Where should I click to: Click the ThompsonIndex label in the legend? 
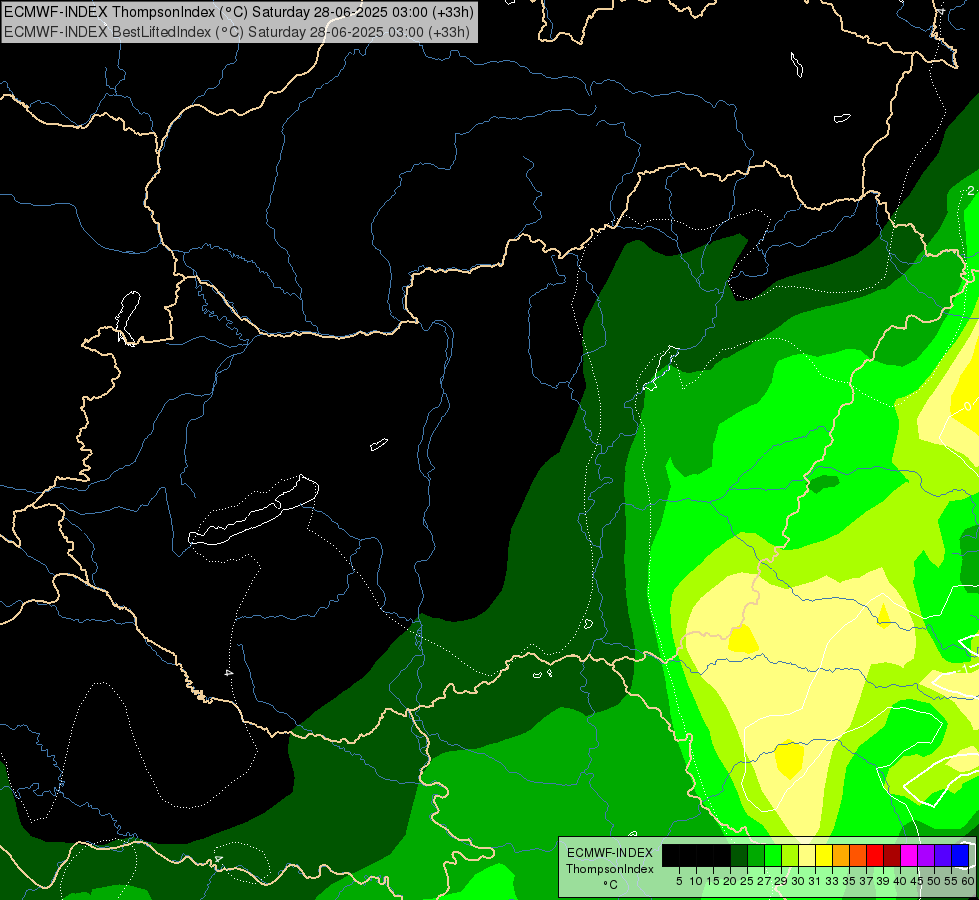coord(610,869)
